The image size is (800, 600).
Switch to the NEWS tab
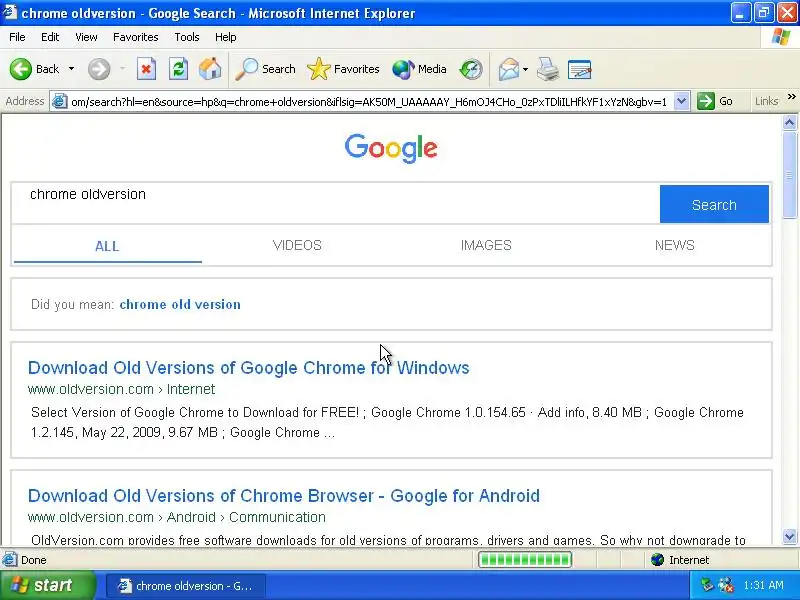click(674, 245)
